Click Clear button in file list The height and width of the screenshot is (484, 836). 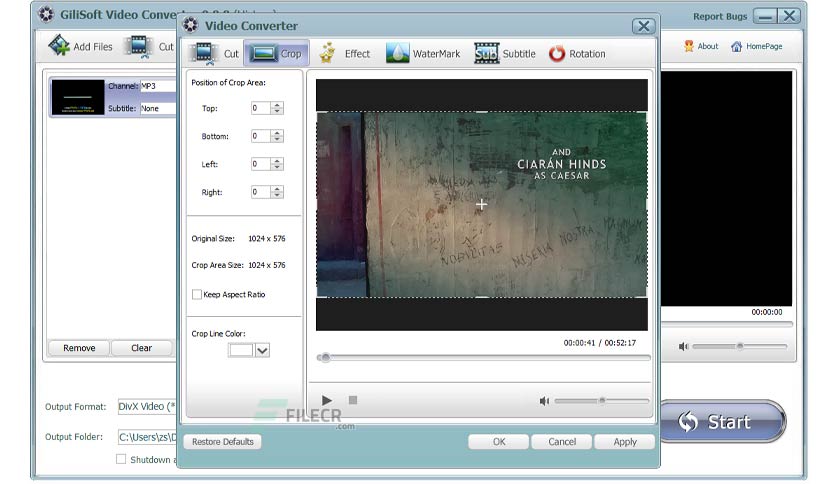tap(141, 348)
